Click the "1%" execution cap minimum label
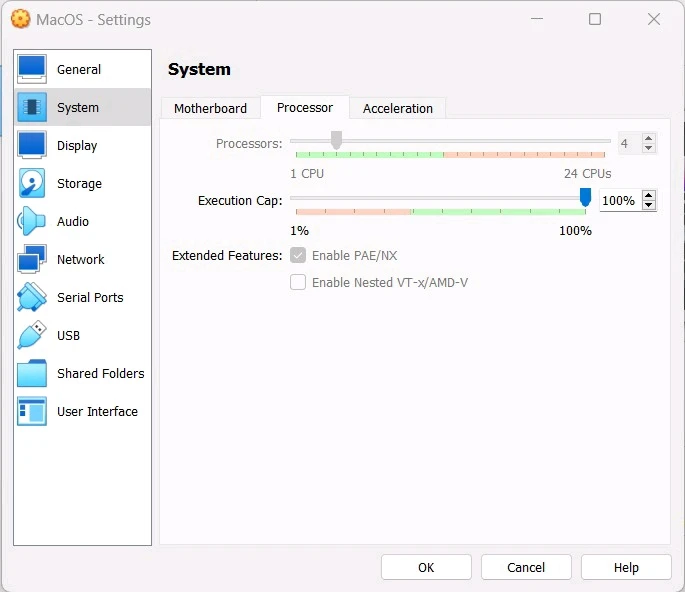The height and width of the screenshot is (592, 685). (300, 231)
